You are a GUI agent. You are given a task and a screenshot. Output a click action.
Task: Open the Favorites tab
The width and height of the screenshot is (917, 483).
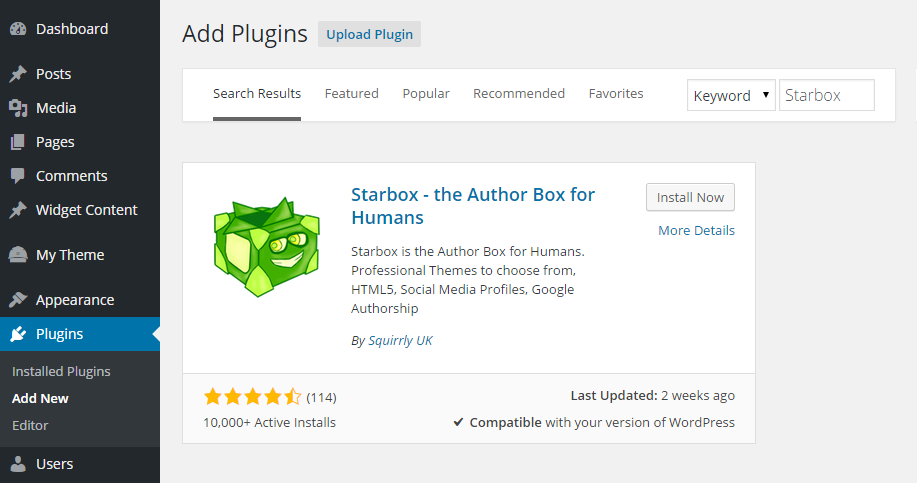click(616, 94)
